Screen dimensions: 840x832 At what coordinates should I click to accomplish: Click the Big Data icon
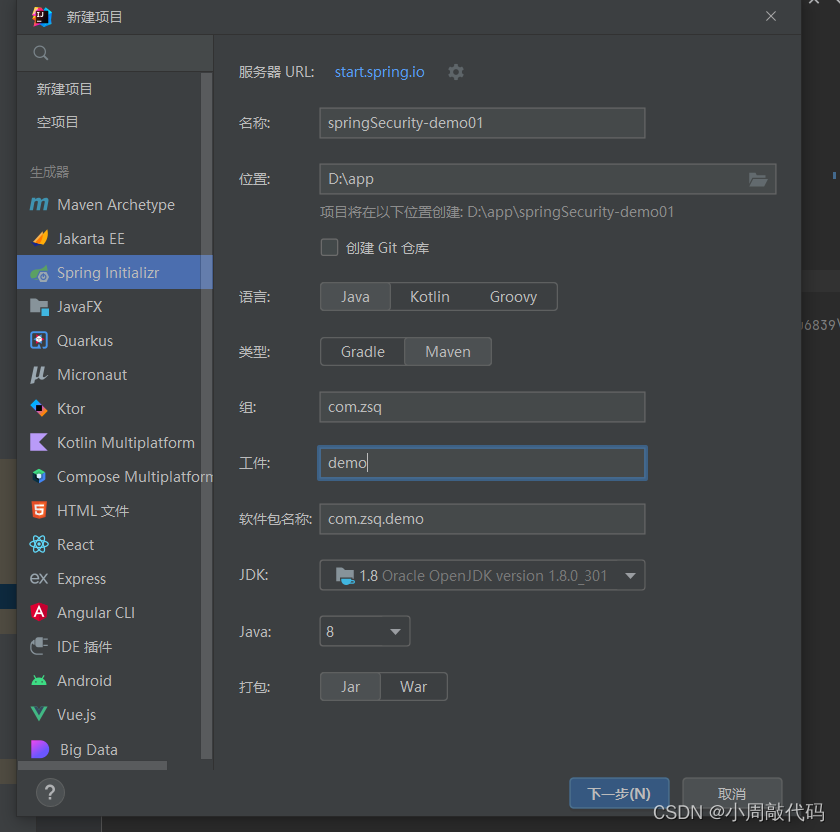tap(40, 749)
